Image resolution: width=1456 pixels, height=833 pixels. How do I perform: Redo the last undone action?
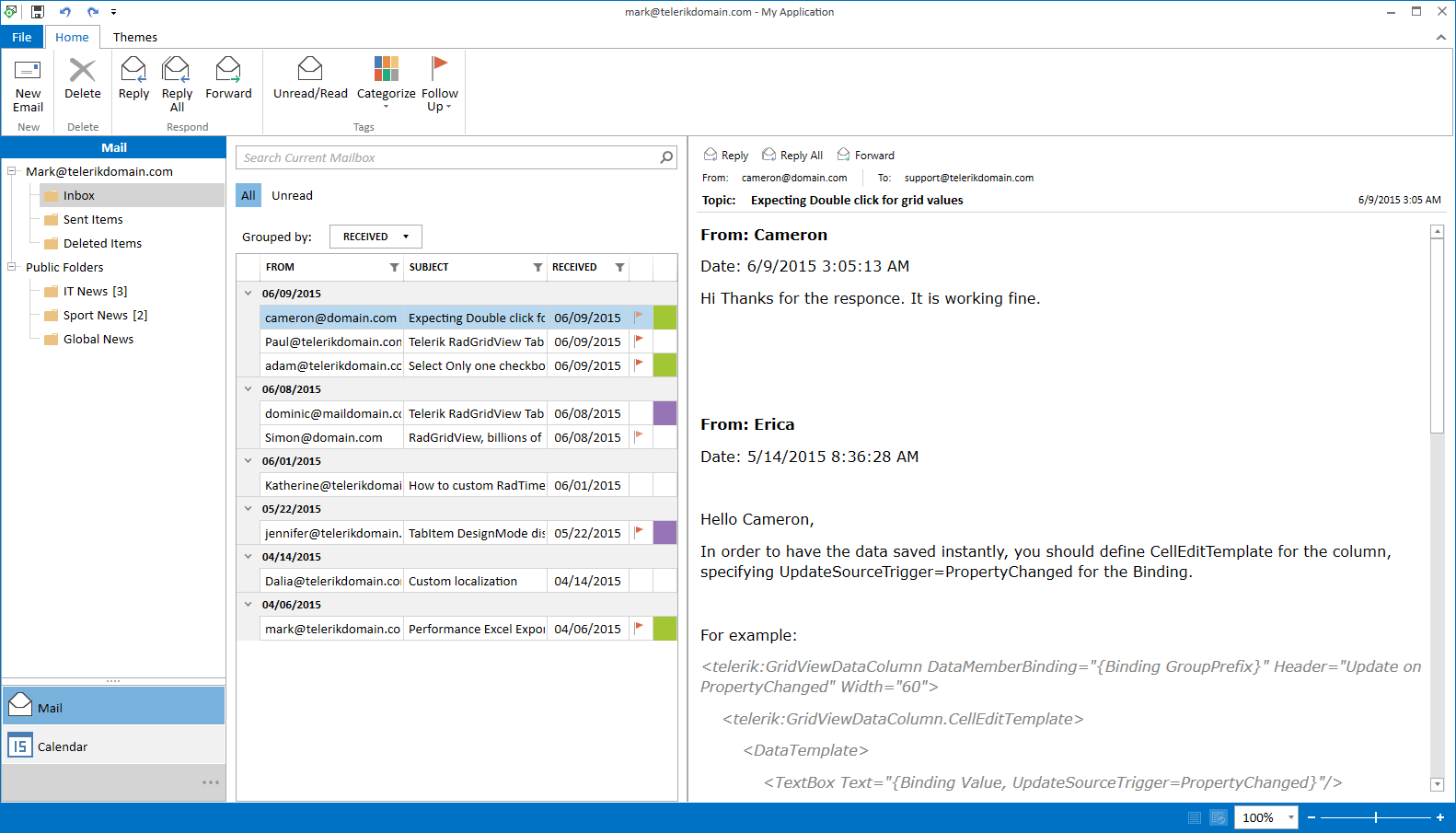click(93, 12)
